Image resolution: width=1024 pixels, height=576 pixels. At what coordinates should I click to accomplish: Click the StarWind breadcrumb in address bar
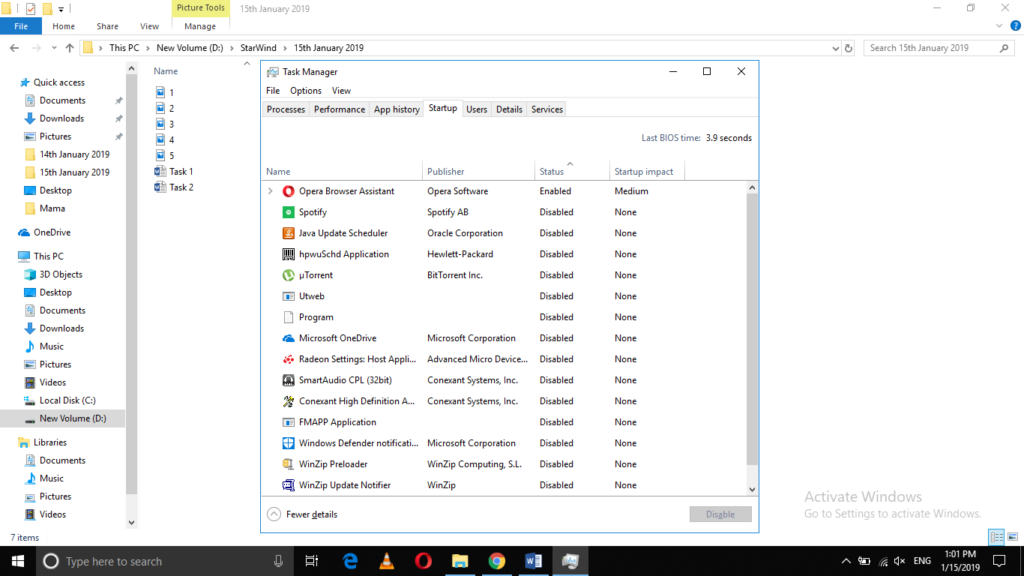[258, 48]
